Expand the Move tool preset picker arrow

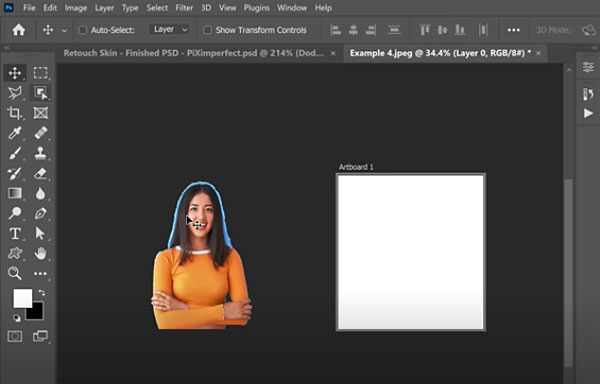[64, 30]
